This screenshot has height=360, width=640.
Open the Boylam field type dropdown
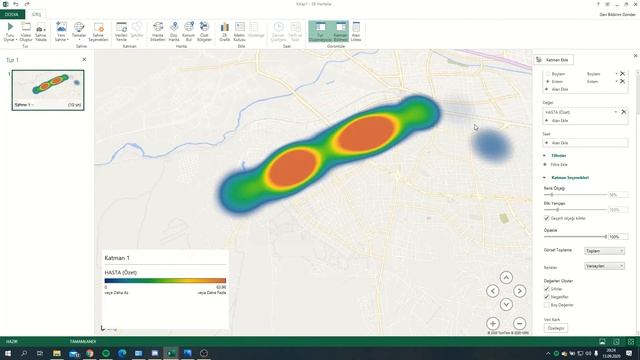click(x=616, y=74)
